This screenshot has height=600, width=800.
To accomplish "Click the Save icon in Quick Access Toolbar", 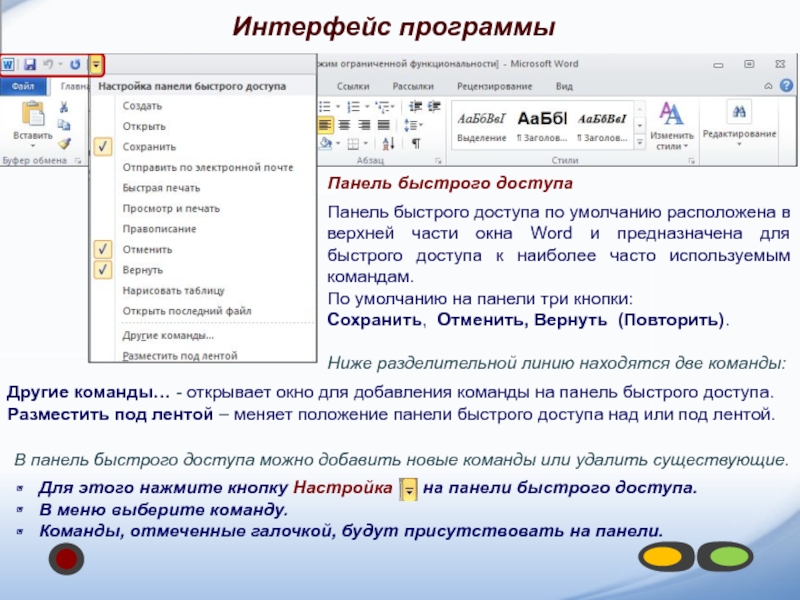I will 30,64.
